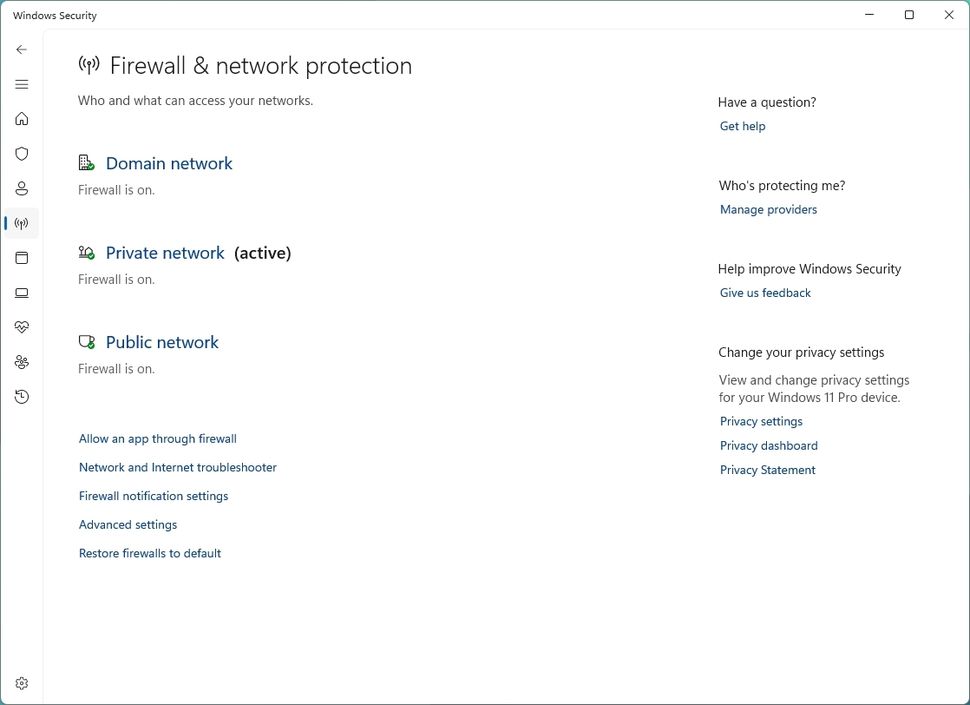Open Protection history from the sidebar
The image size is (970, 705).
(21, 396)
